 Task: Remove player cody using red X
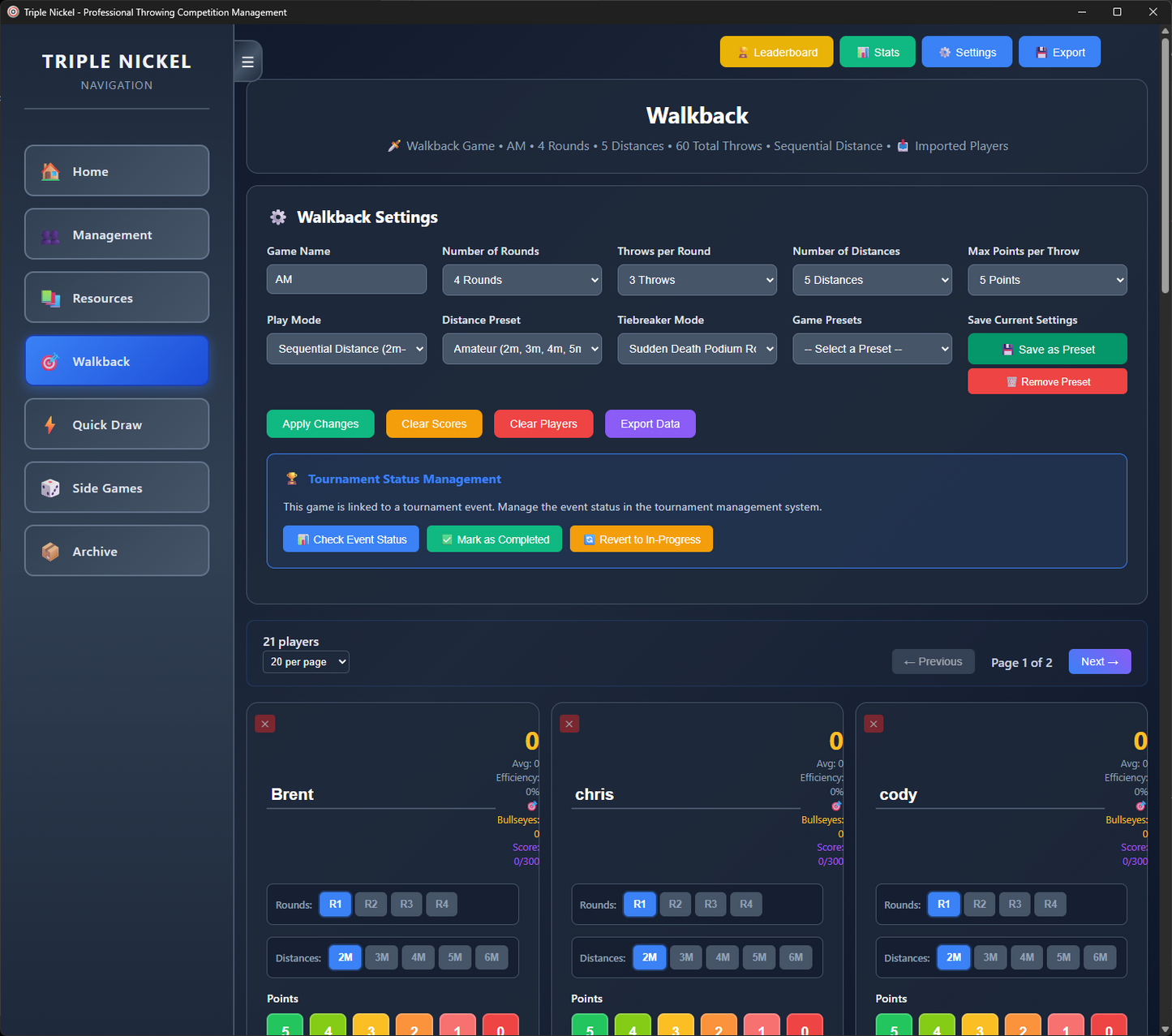874,724
